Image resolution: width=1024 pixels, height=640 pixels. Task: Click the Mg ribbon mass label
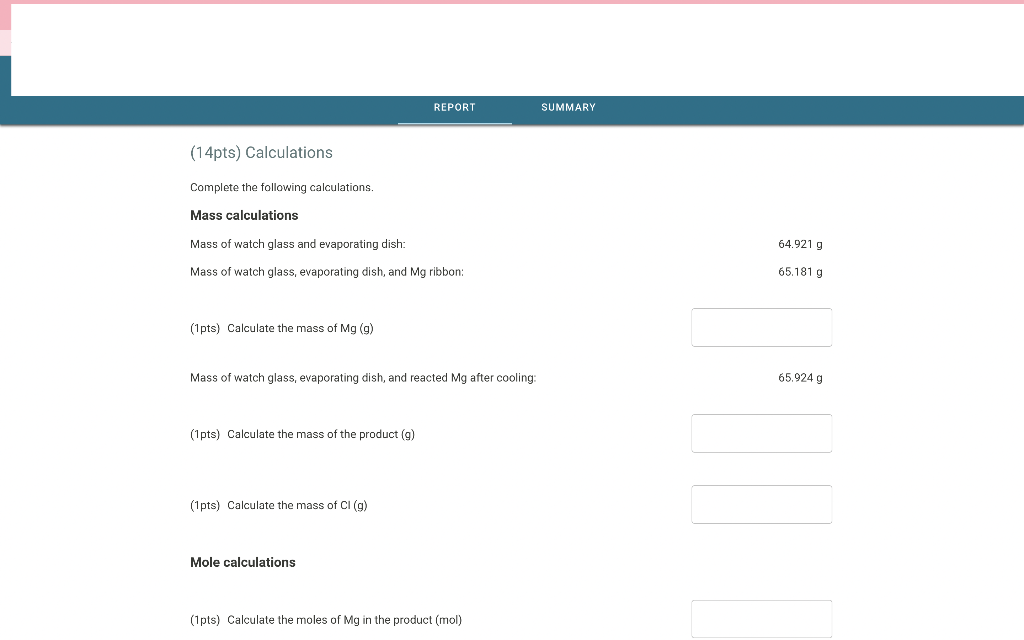[325, 271]
